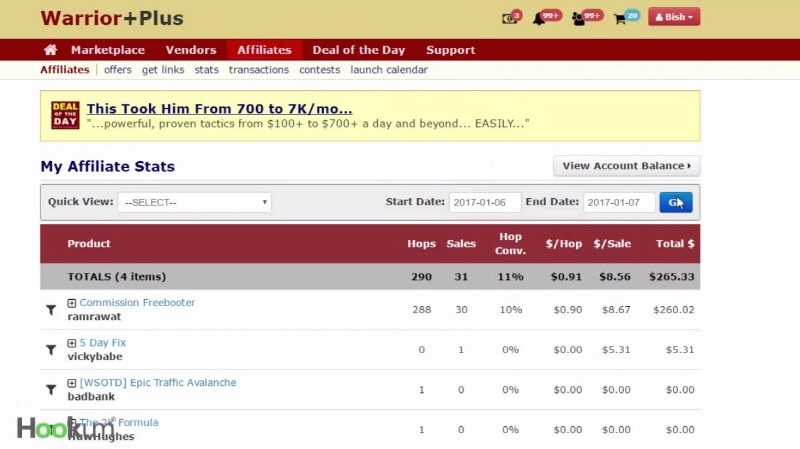This screenshot has width=800, height=449.
Task: Click vendor name vickybabe
Action: tap(95, 356)
